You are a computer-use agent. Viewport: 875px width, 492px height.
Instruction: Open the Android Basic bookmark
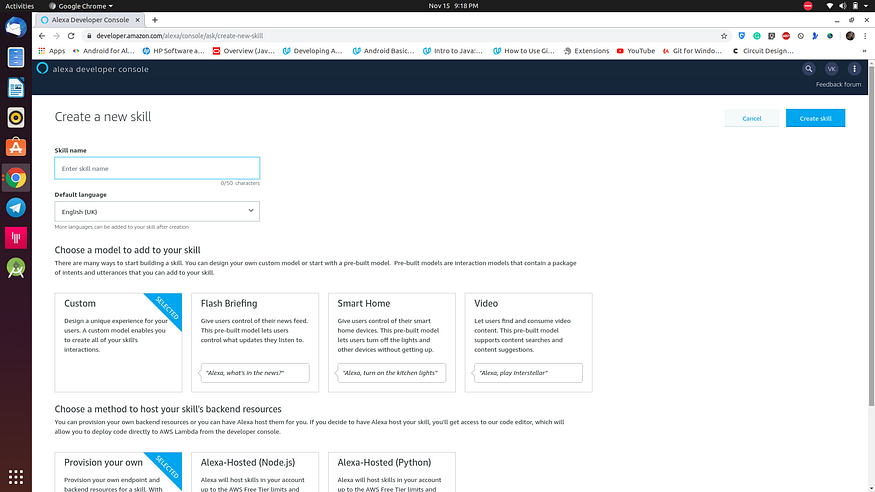[x=383, y=51]
